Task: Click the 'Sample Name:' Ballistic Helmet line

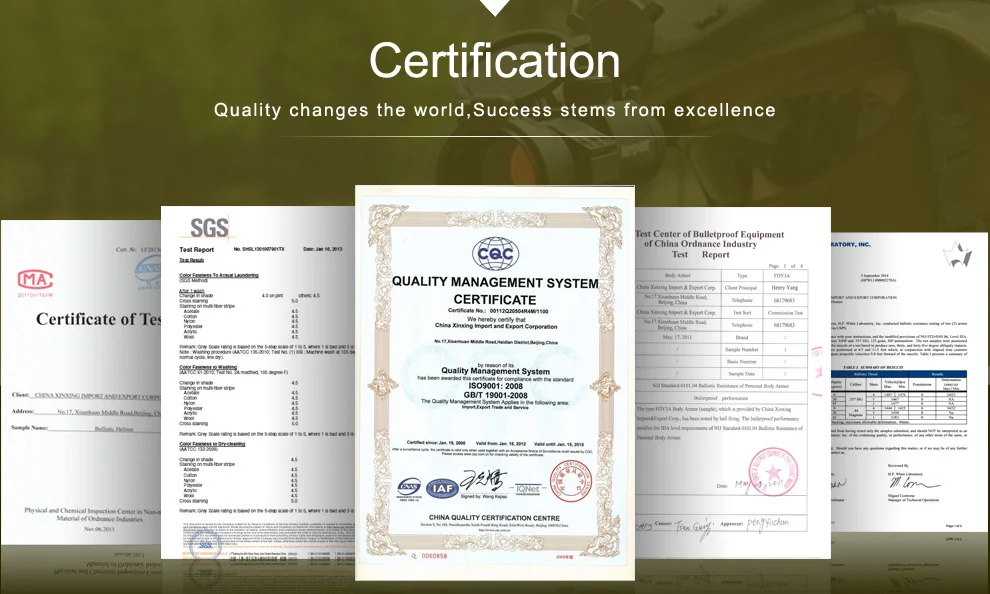Action: pyautogui.click(x=86, y=428)
